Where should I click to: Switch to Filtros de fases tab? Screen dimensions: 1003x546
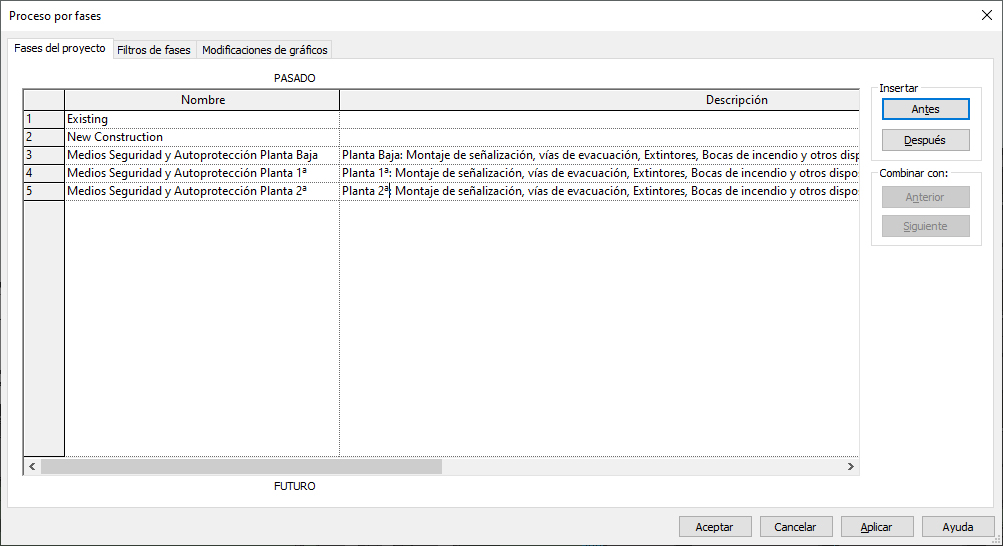tap(153, 49)
